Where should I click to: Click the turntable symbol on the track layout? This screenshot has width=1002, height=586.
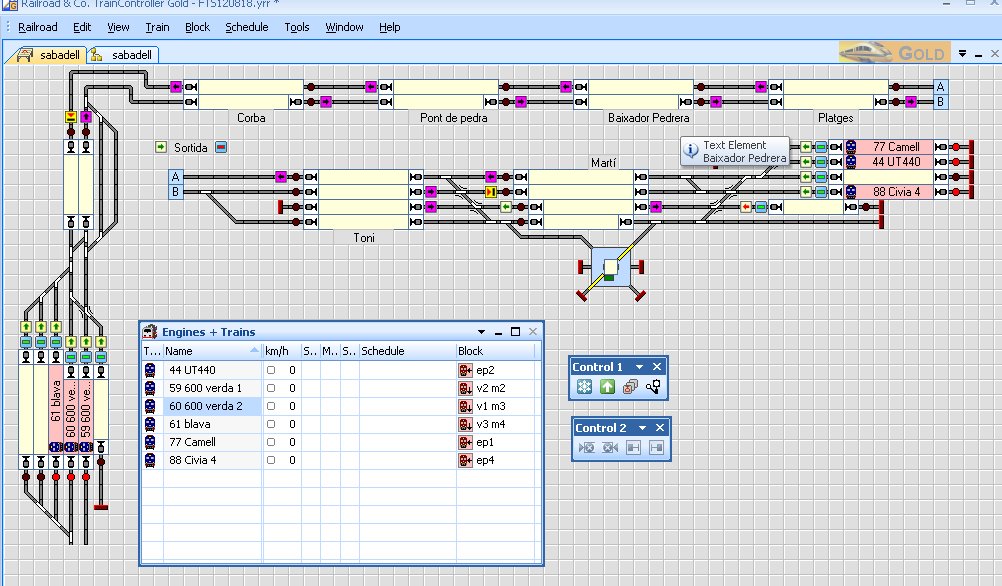pos(610,268)
